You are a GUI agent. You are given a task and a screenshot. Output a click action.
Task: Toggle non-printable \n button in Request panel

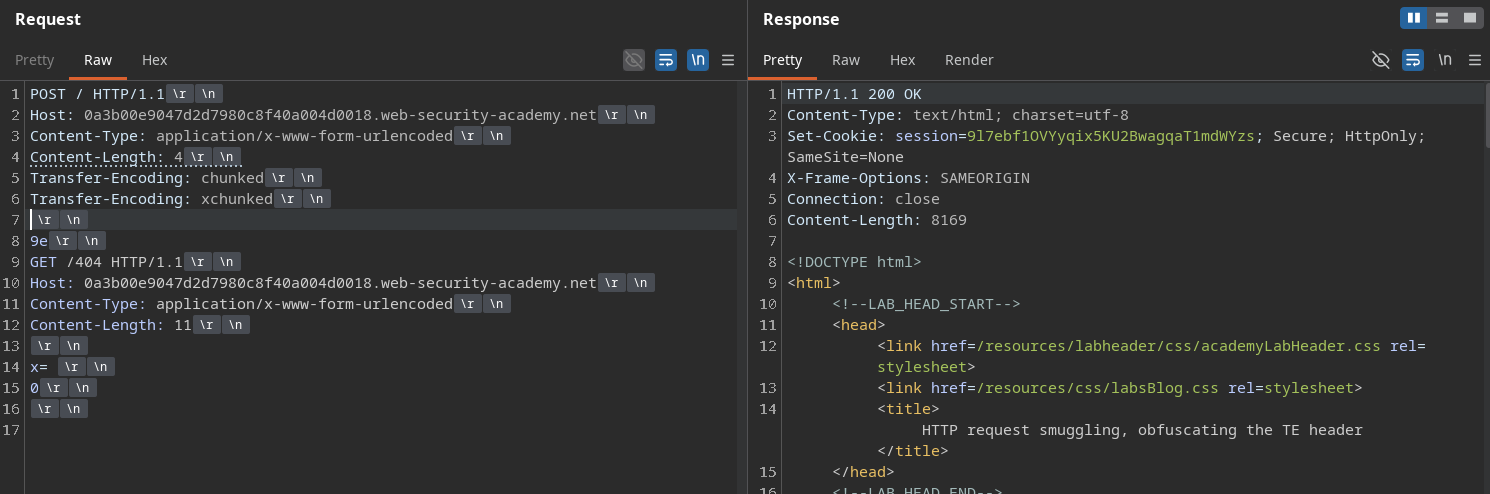pos(698,60)
